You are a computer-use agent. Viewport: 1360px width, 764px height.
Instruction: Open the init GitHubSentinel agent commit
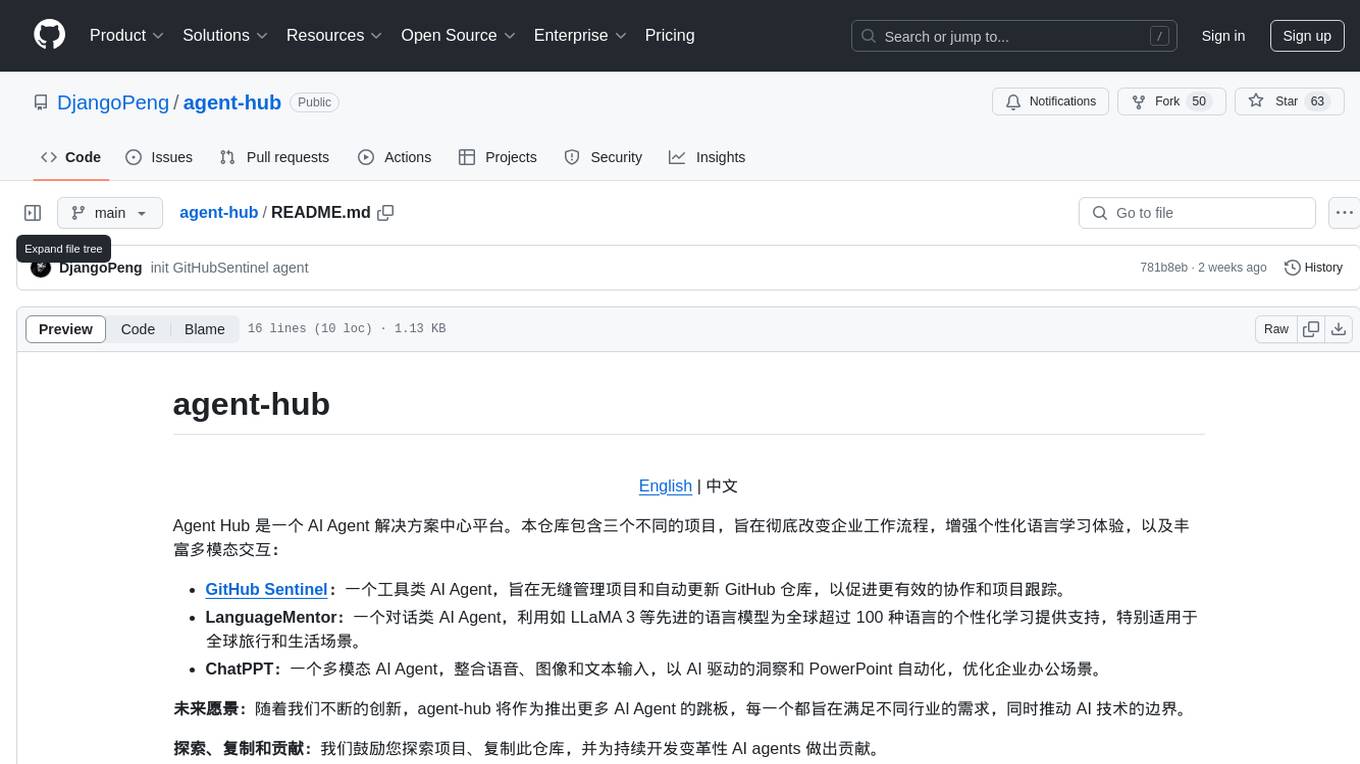point(229,268)
